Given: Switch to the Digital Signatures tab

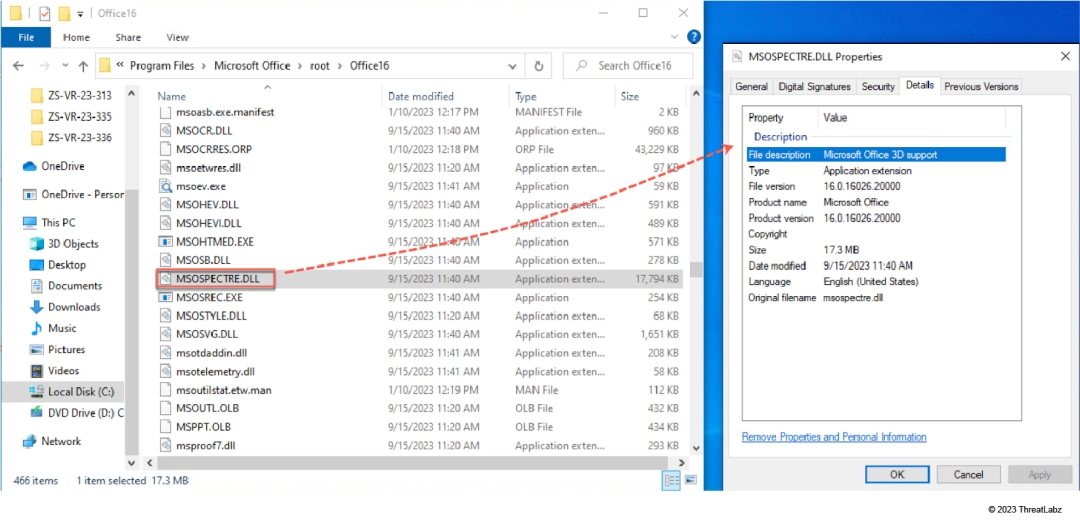Looking at the screenshot, I should pyautogui.click(x=814, y=87).
